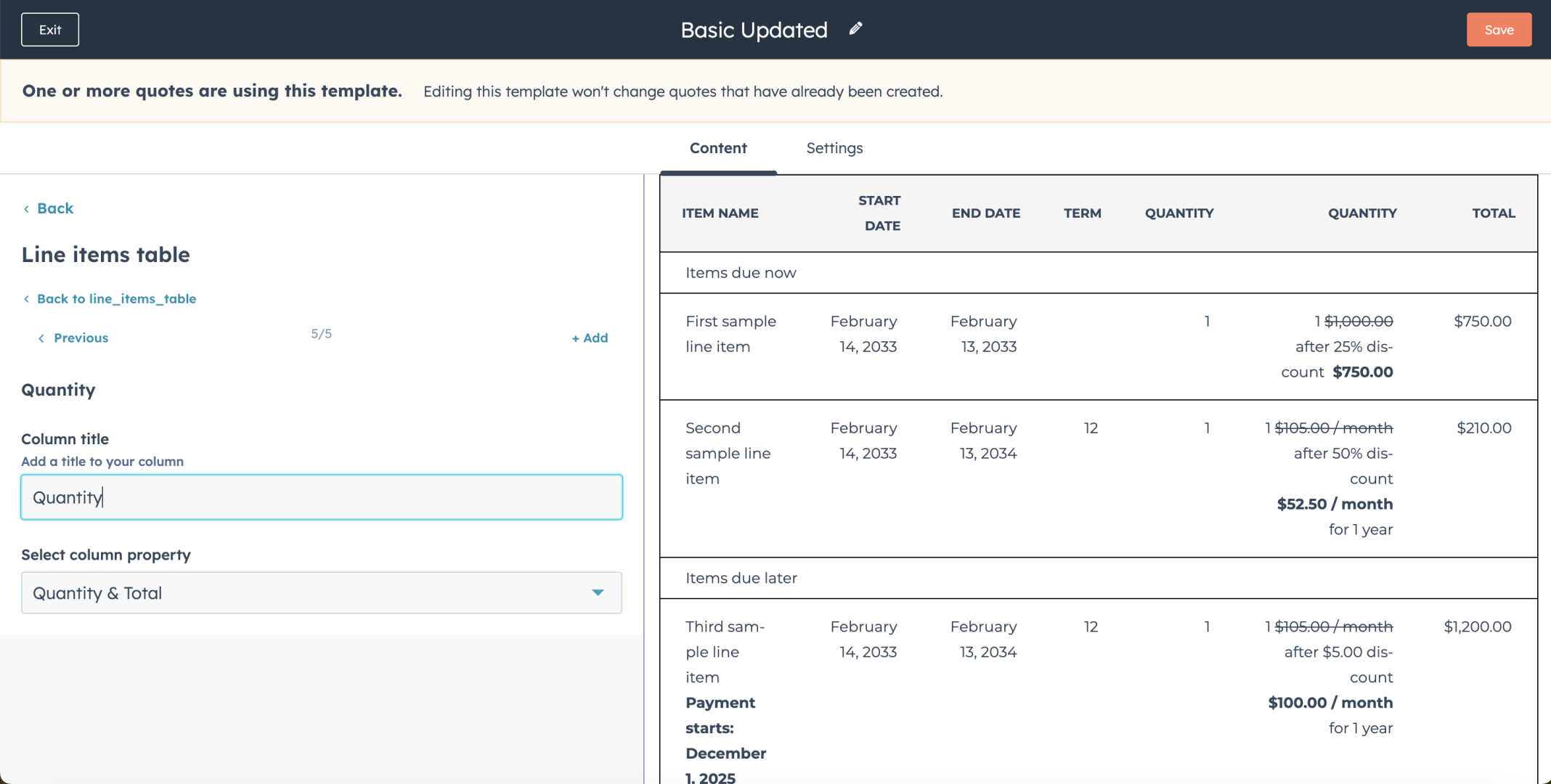Click the TOTAL column header
The height and width of the screenshot is (784, 1551).
pos(1494,213)
